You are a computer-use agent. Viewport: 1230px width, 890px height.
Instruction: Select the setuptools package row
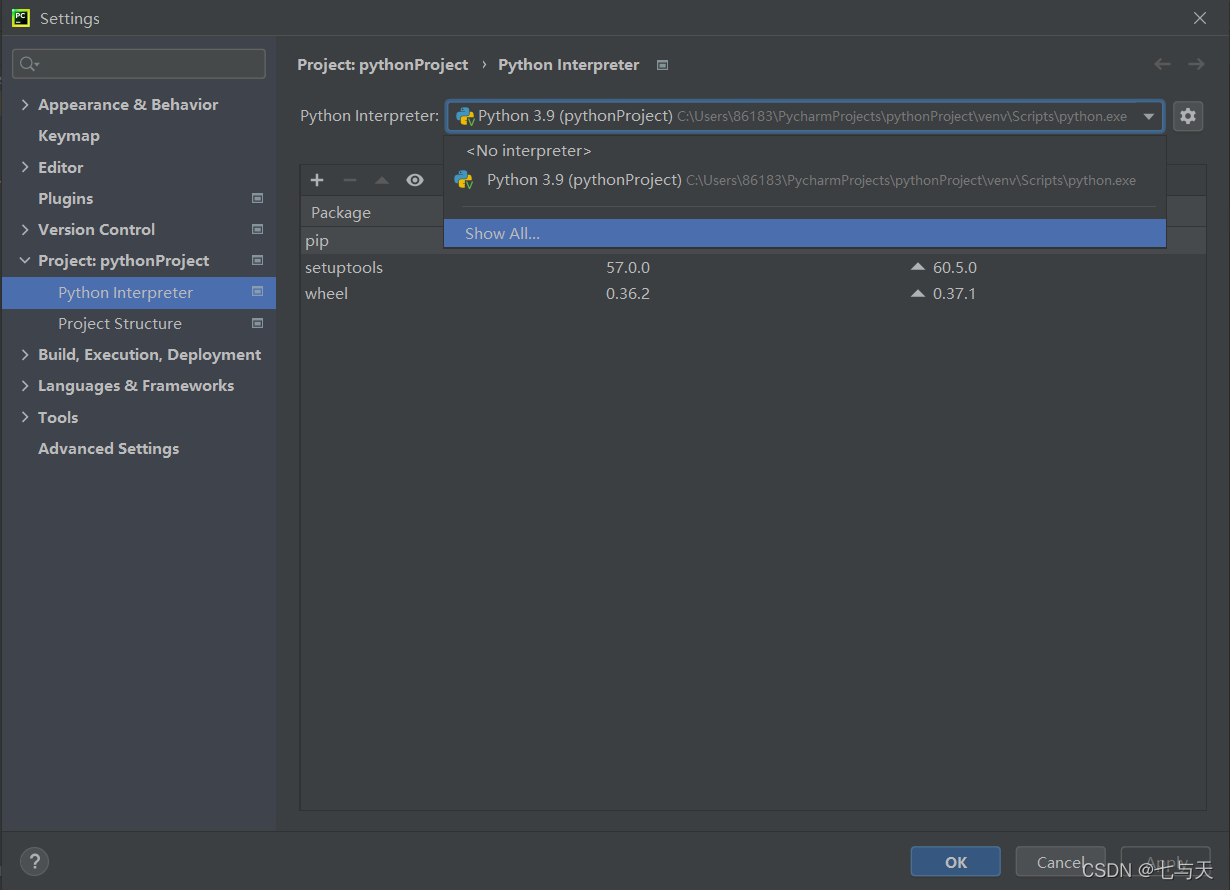(753, 267)
